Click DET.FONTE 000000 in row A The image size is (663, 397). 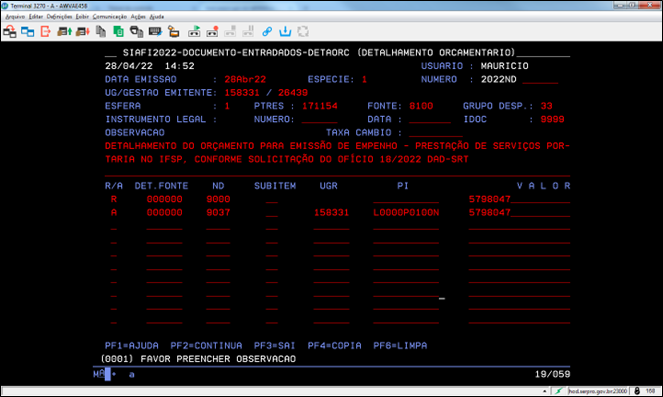pos(164,213)
